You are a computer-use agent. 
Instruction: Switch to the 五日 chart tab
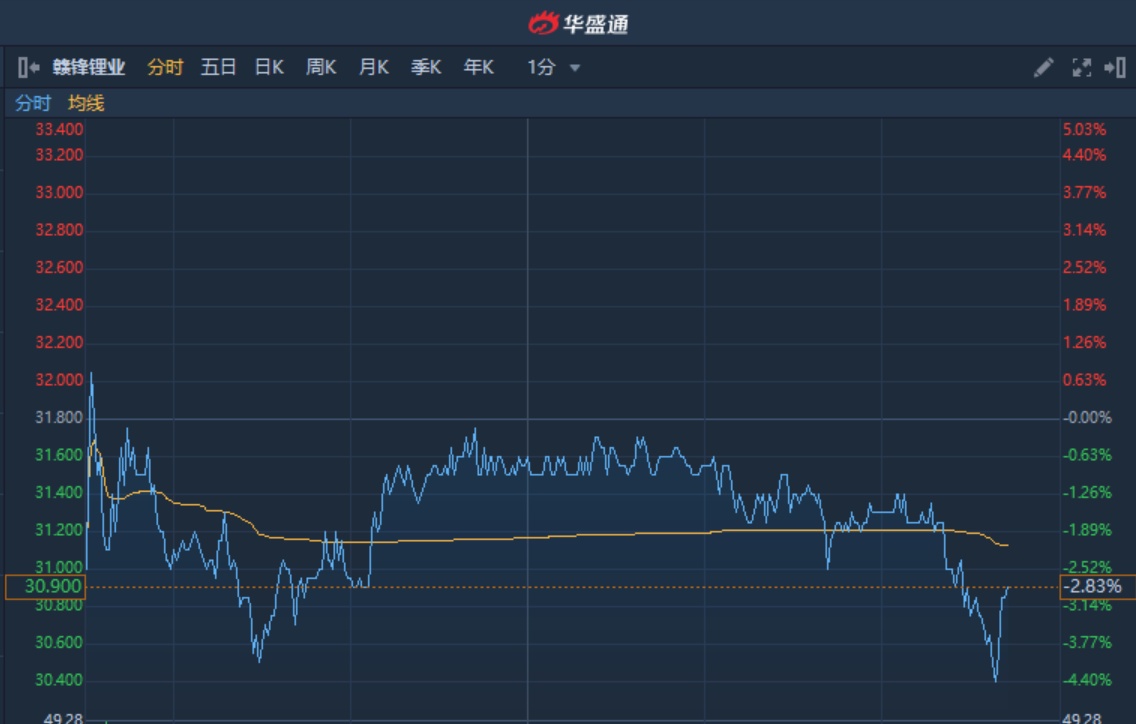tap(218, 68)
